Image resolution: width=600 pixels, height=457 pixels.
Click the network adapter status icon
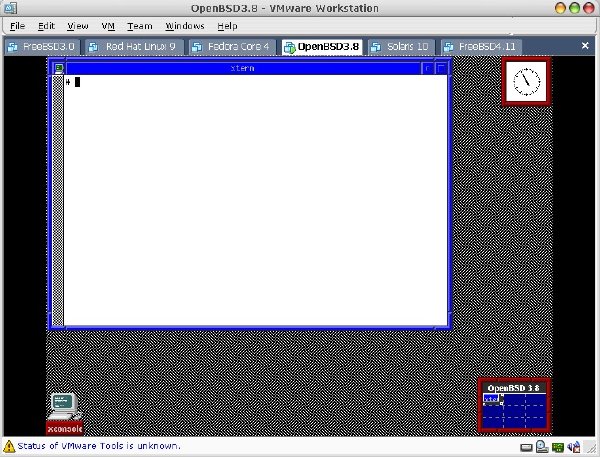click(558, 447)
